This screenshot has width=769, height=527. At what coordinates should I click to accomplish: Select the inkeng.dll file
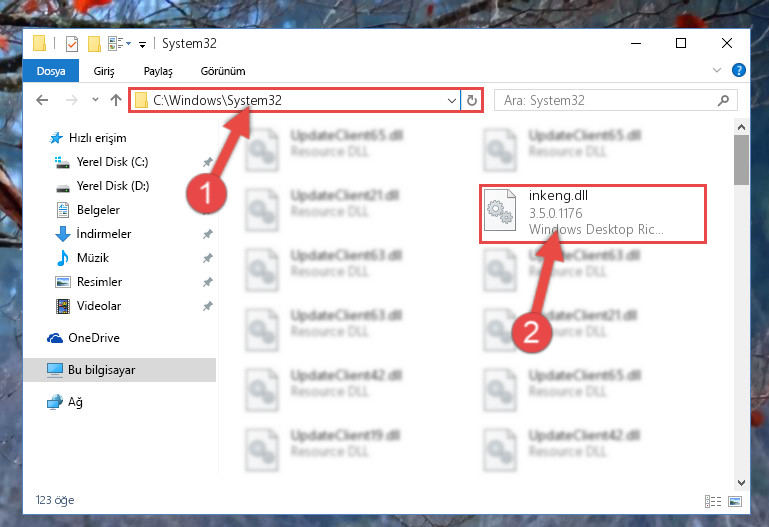tap(593, 214)
